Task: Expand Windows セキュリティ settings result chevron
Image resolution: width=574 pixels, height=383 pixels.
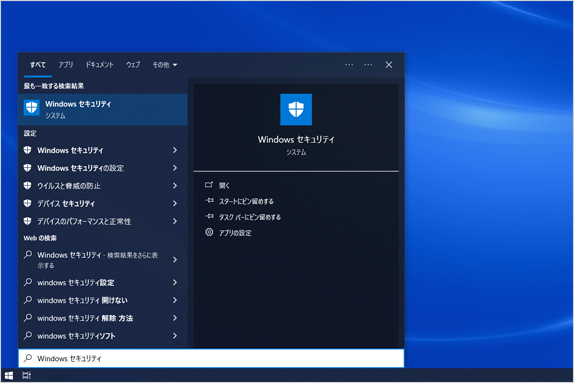Action: click(x=175, y=150)
